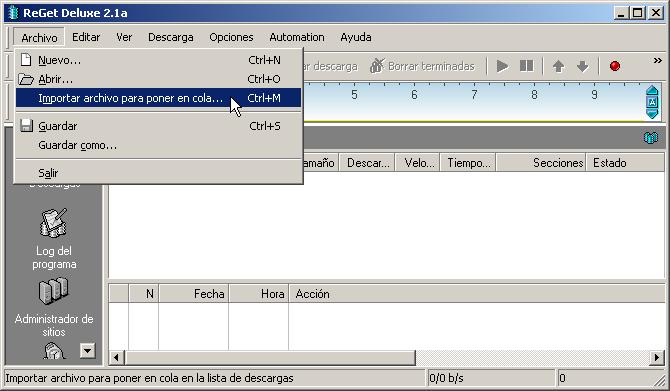Choose Guardar from the Archivo menu
This screenshot has height=391, width=670.
point(159,126)
